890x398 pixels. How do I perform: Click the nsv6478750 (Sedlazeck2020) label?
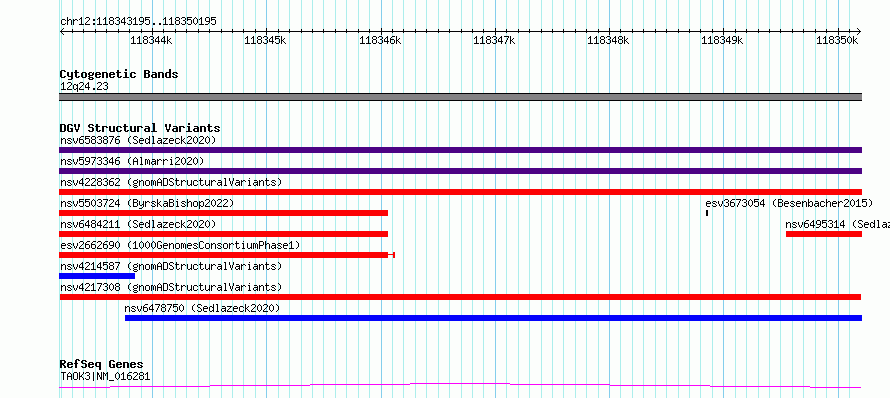click(x=203, y=308)
